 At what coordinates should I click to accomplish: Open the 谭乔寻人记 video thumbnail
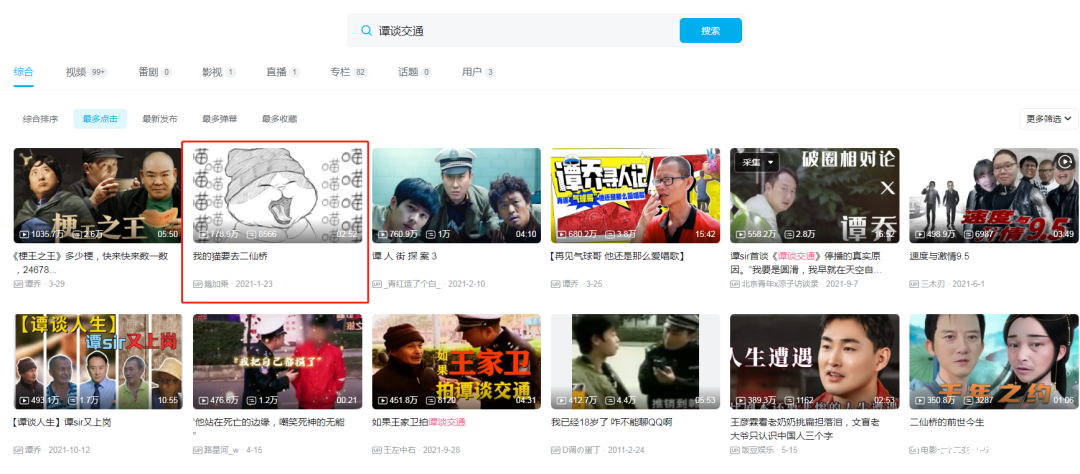point(636,196)
